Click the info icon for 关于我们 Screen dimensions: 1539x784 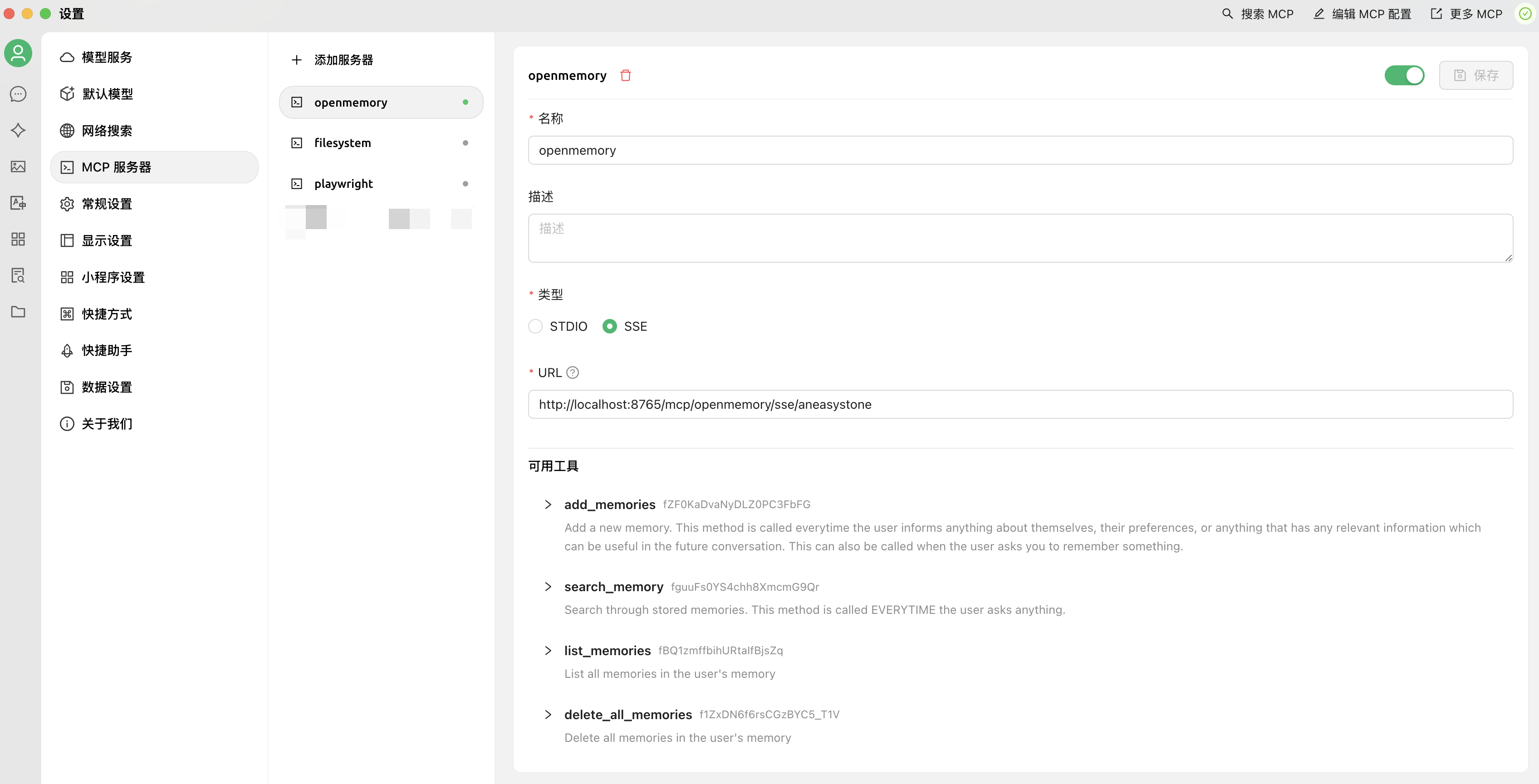point(67,424)
